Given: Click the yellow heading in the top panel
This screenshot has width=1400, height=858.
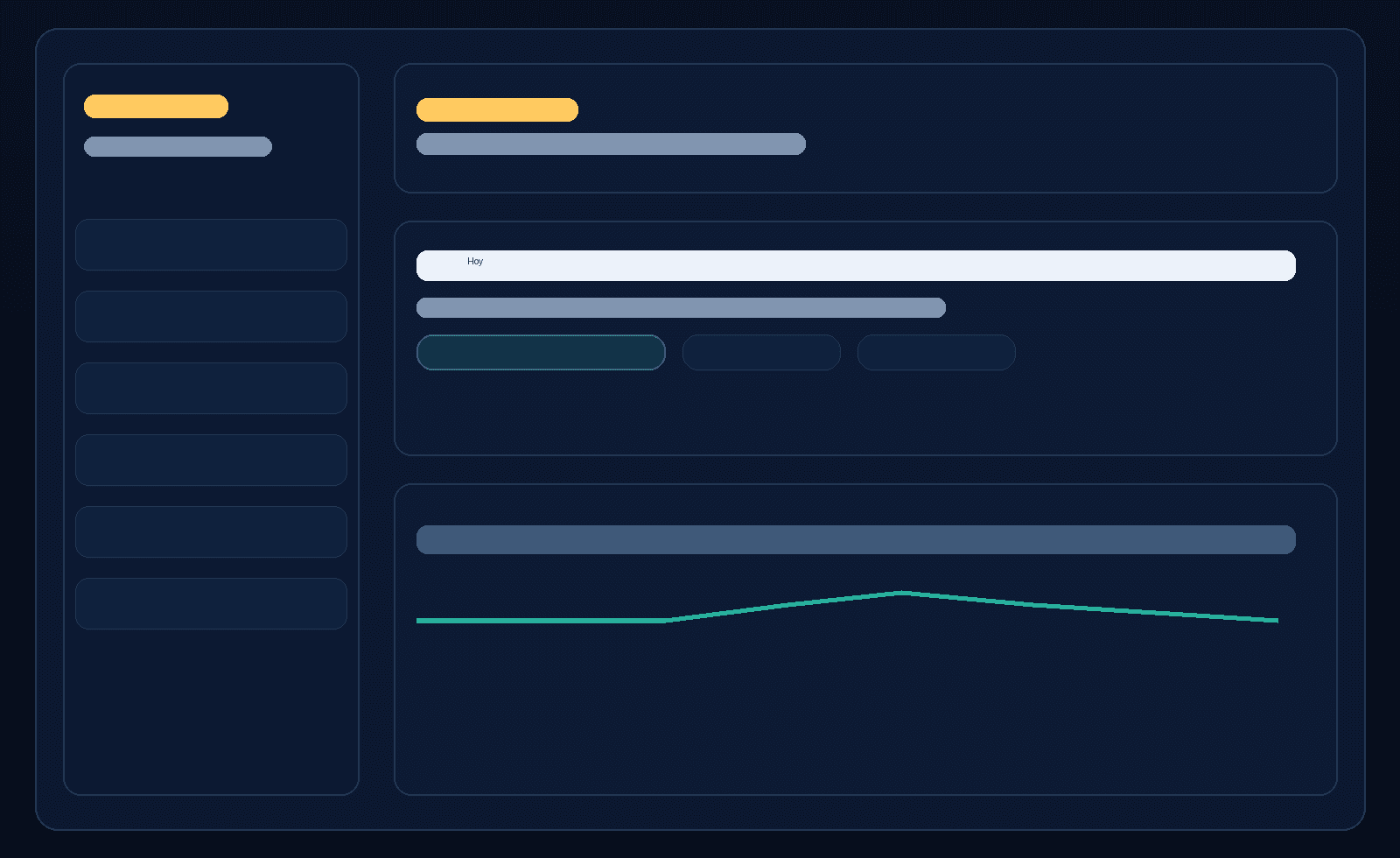Looking at the screenshot, I should [x=497, y=109].
